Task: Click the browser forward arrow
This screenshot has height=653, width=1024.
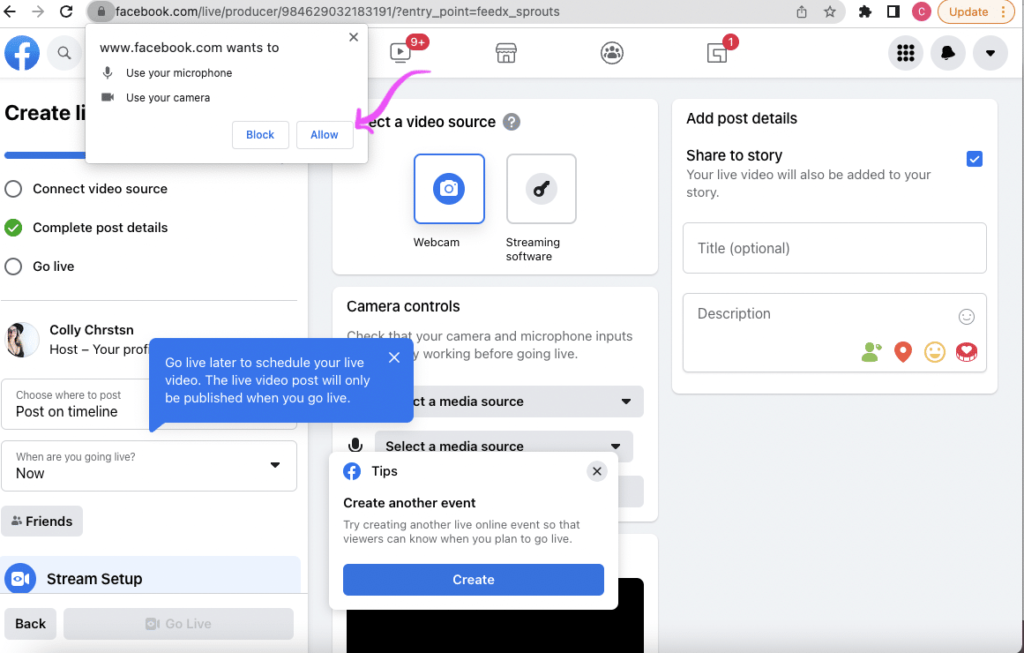Action: [x=38, y=12]
